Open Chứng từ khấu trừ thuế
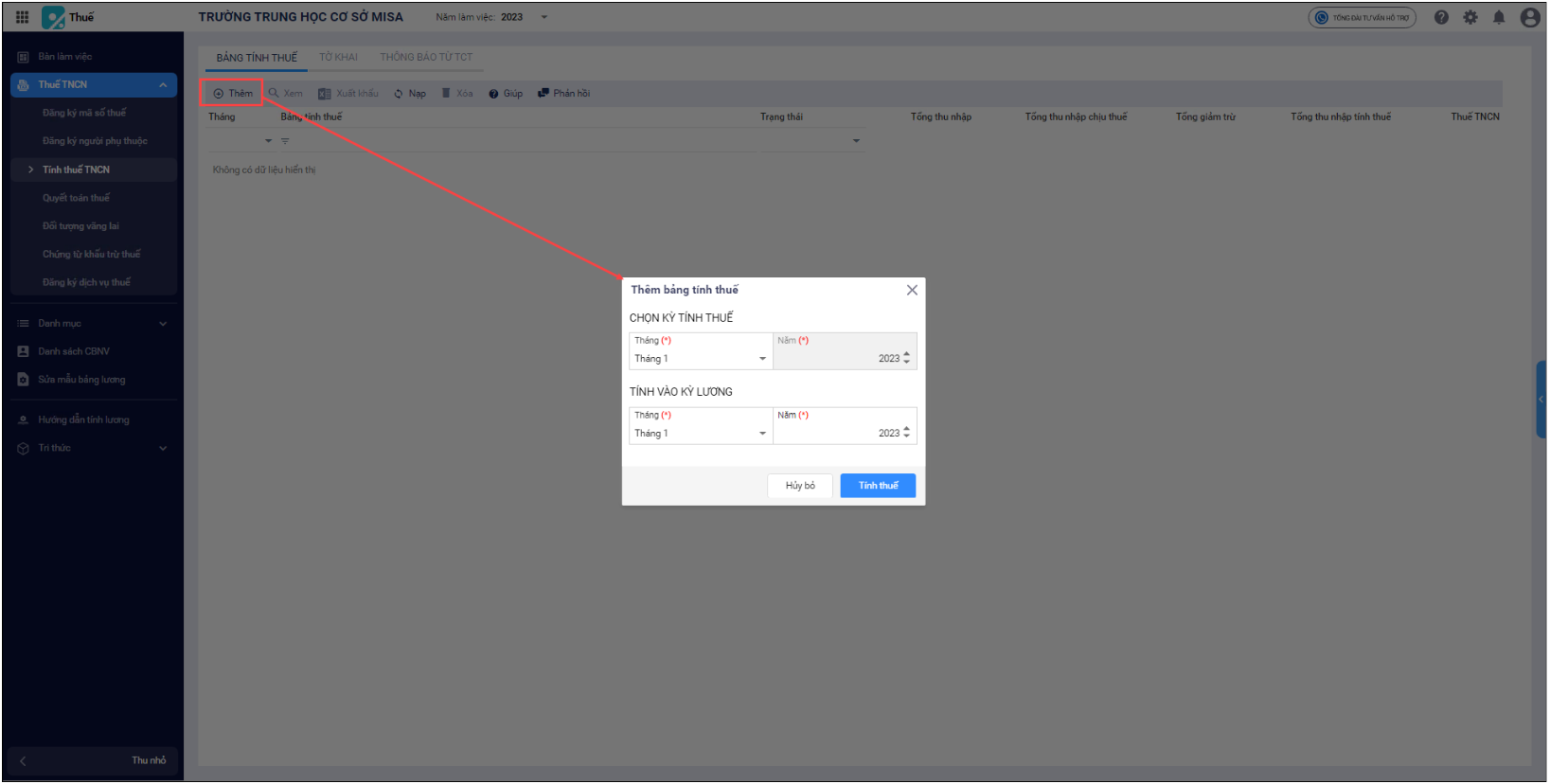 click(x=93, y=255)
